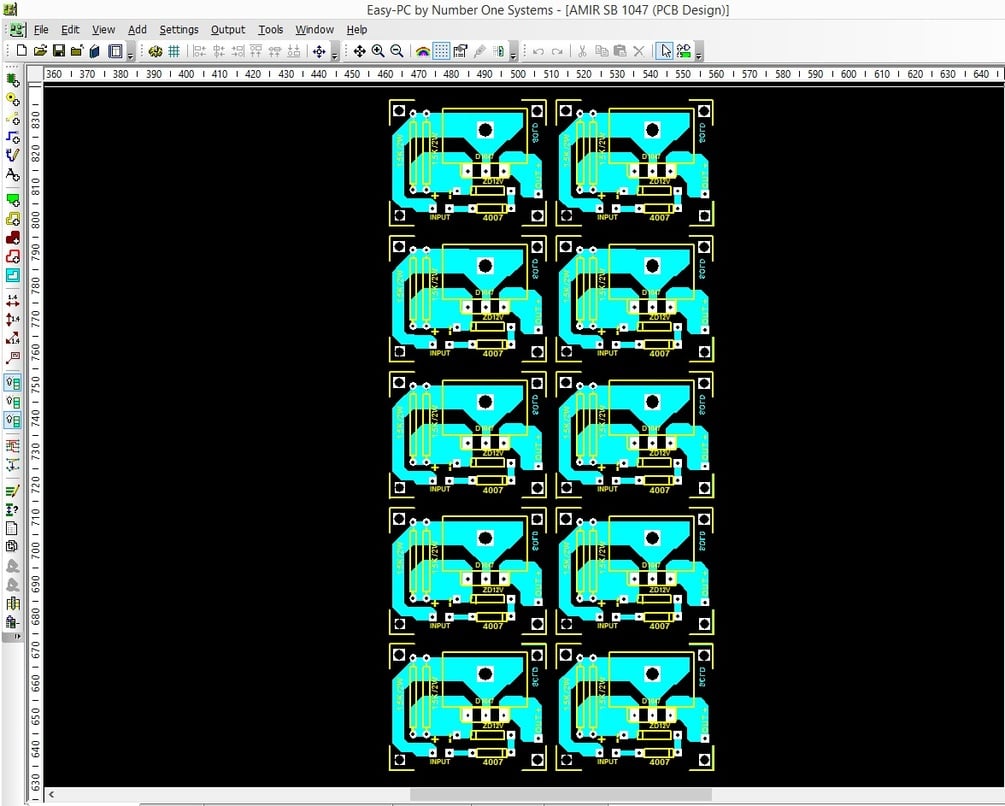Open the Output menu
Image resolution: width=1005 pixels, height=806 pixels.
pyautogui.click(x=227, y=29)
